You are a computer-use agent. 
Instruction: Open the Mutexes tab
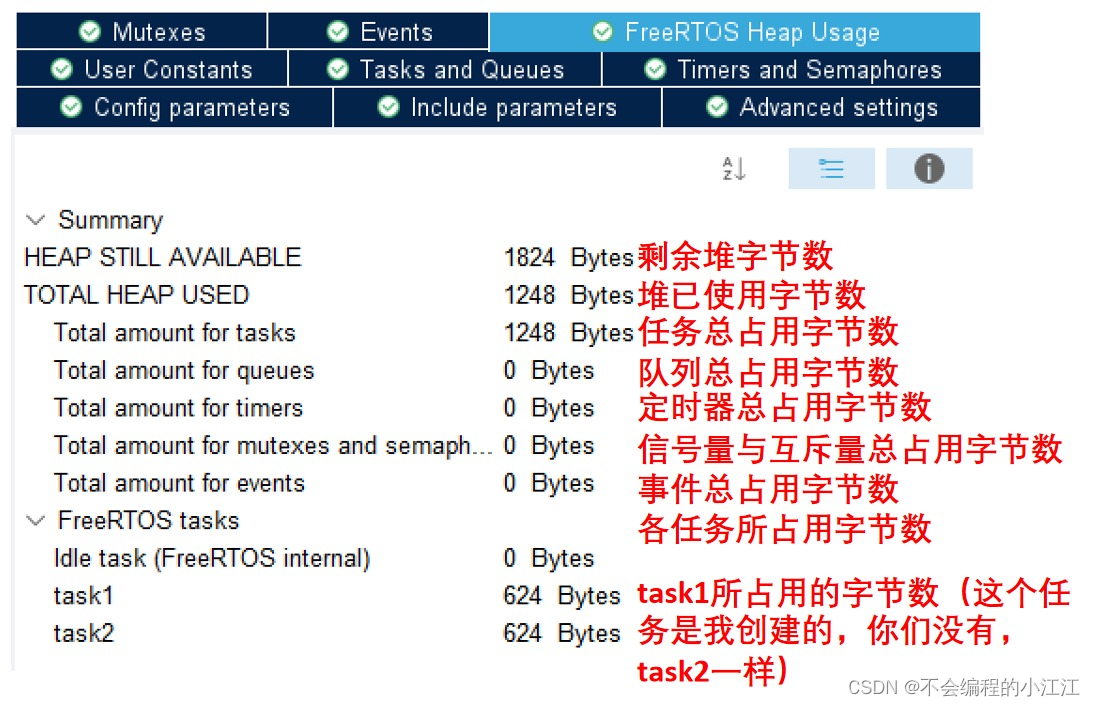(x=142, y=31)
